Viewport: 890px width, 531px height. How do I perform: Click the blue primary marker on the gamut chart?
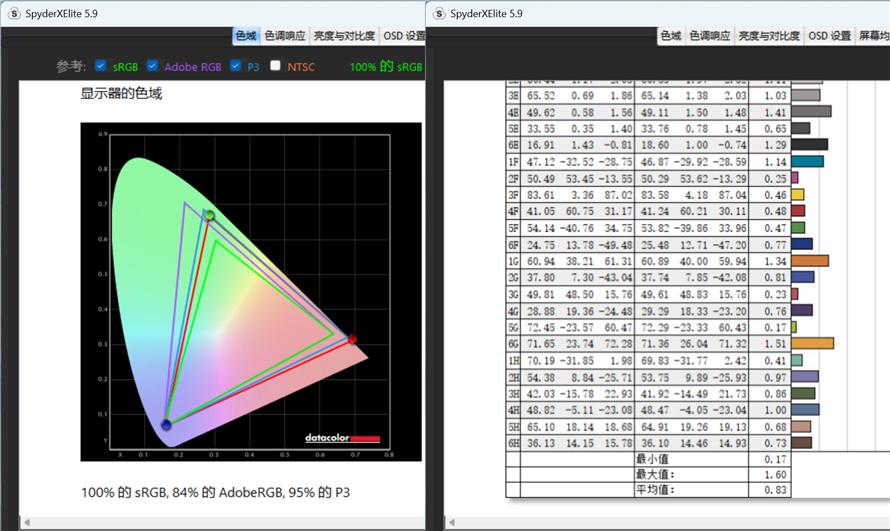tap(166, 424)
